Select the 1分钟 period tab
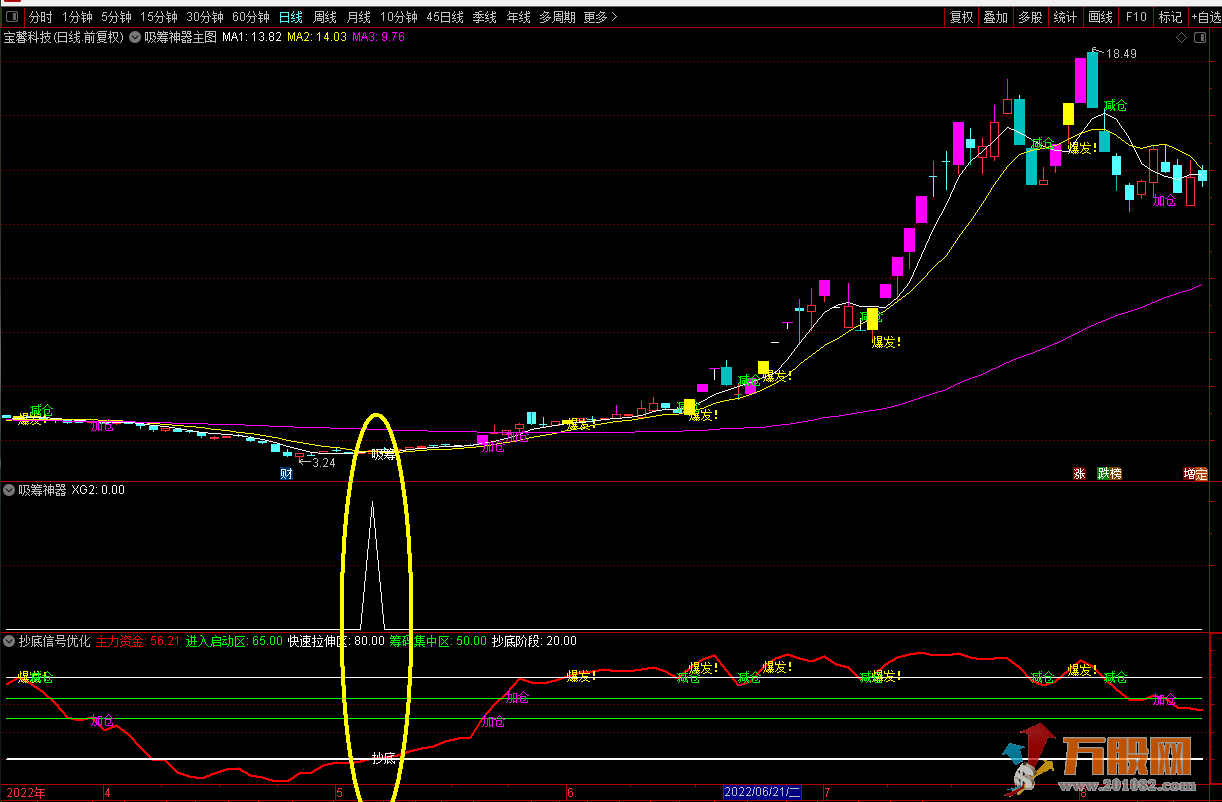 coord(77,17)
